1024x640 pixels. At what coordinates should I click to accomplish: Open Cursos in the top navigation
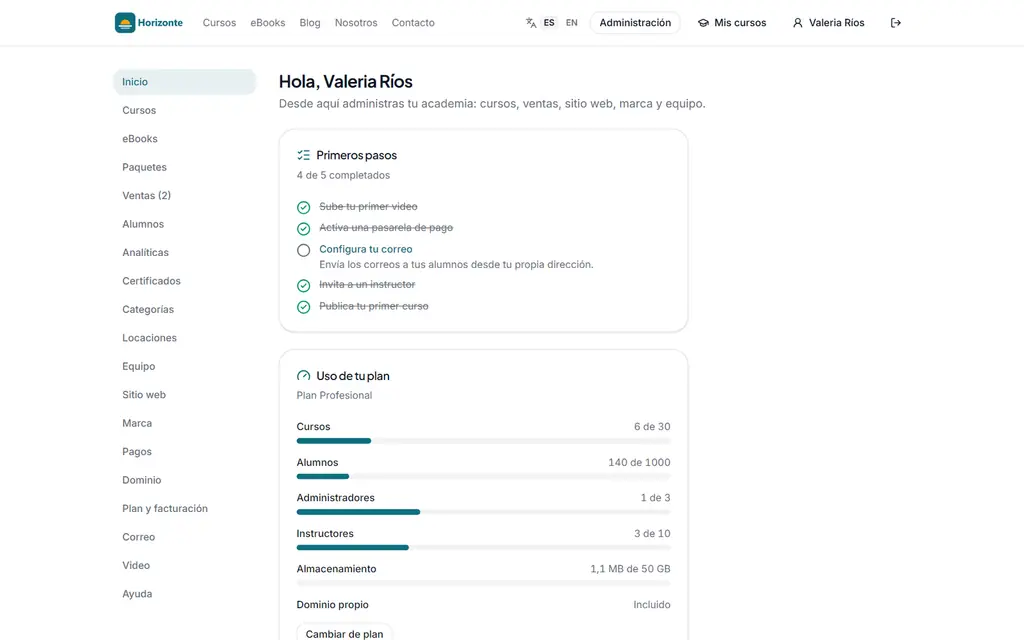click(219, 23)
